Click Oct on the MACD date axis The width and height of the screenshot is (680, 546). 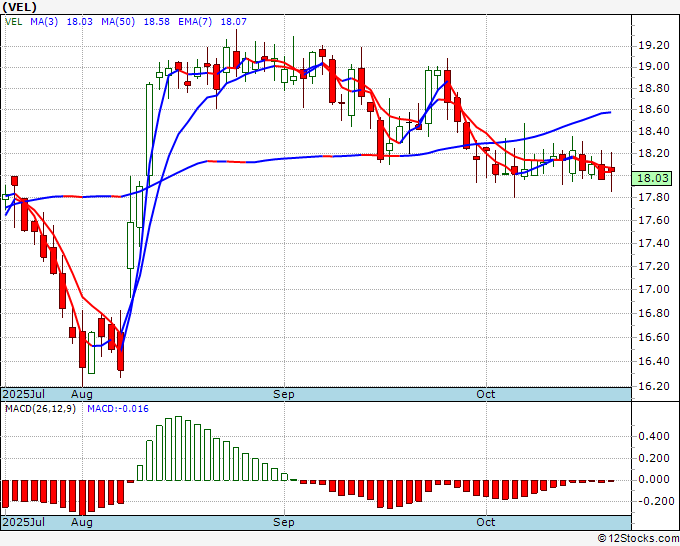pyautogui.click(x=485, y=522)
